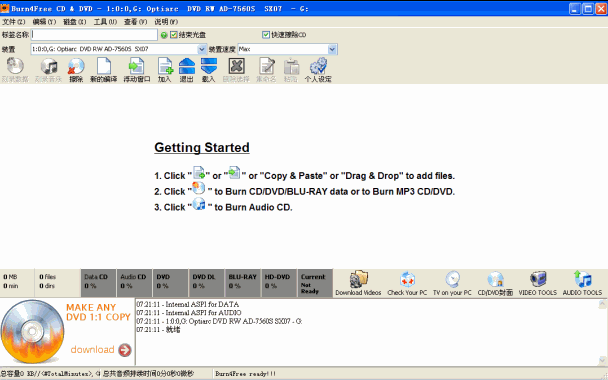
Task: Click the add-file icon in Getting Started step 1
Action: click(199, 173)
